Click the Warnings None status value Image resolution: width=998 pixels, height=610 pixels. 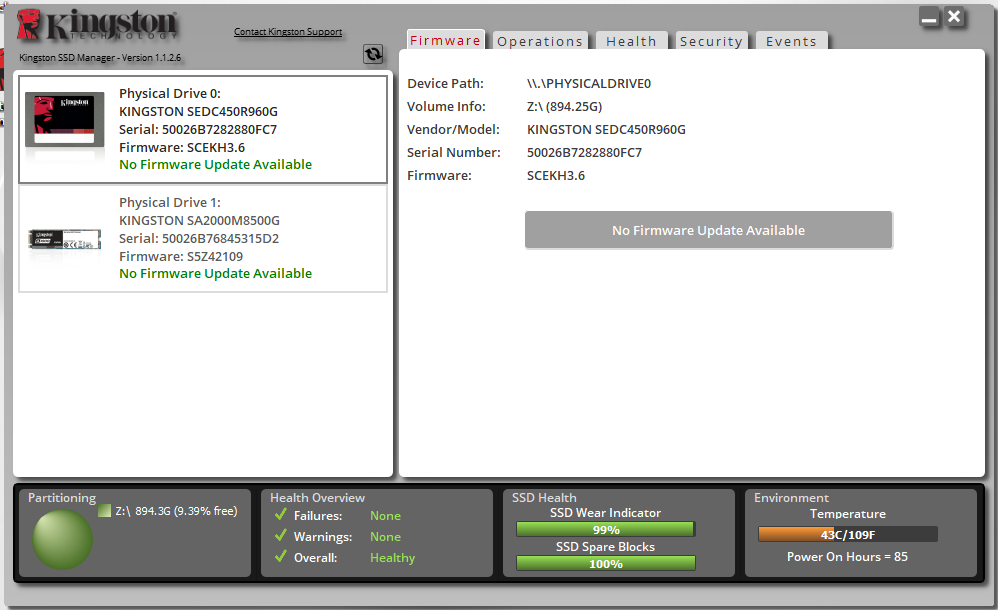(386, 536)
